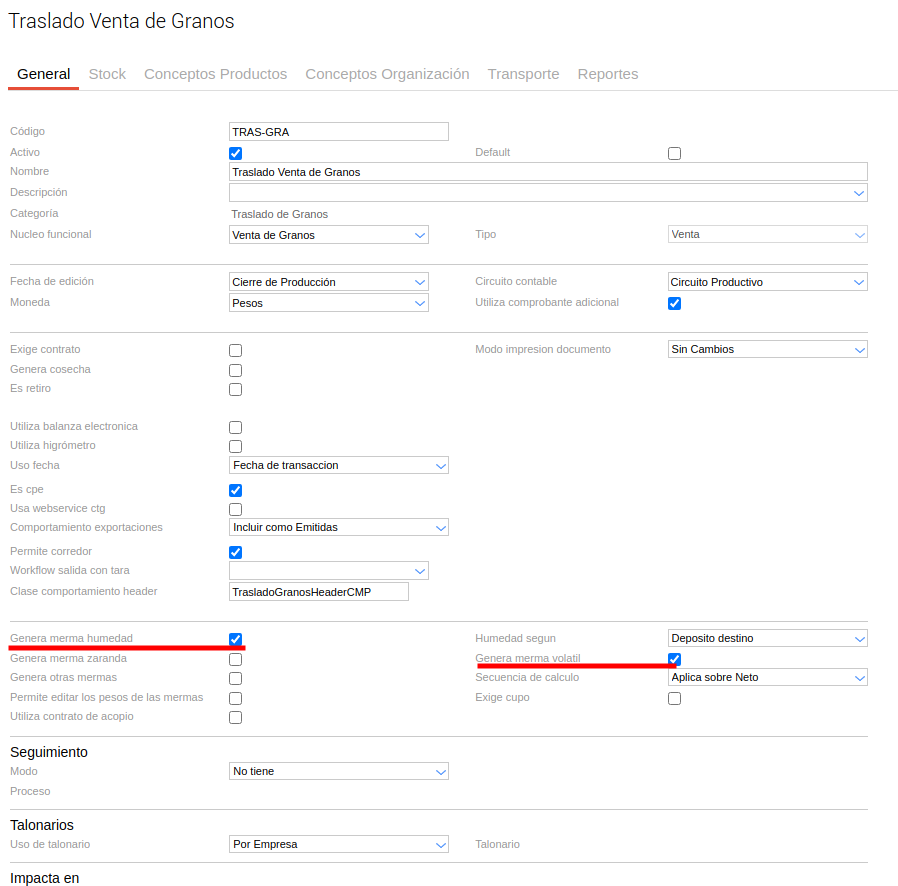Tick the Exige cupo checkbox
Image resolution: width=898 pixels, height=886 pixels.
pyautogui.click(x=674, y=698)
